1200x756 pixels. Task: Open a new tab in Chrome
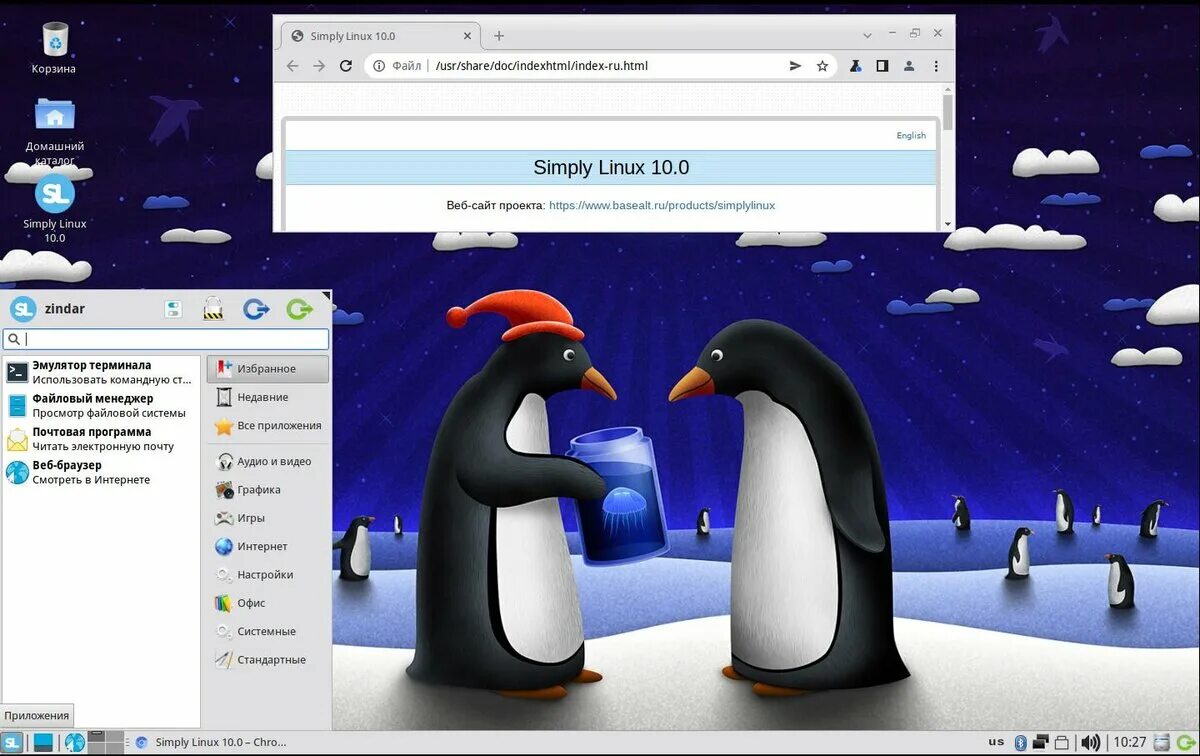[499, 36]
